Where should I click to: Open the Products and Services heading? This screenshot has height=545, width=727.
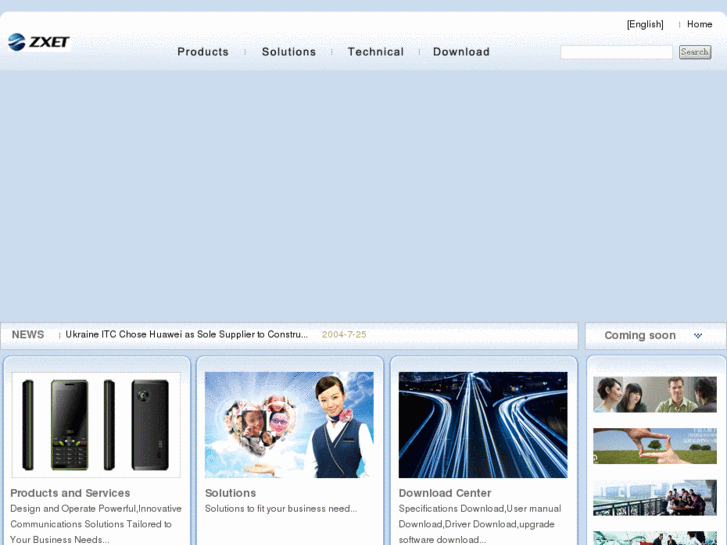tap(70, 493)
